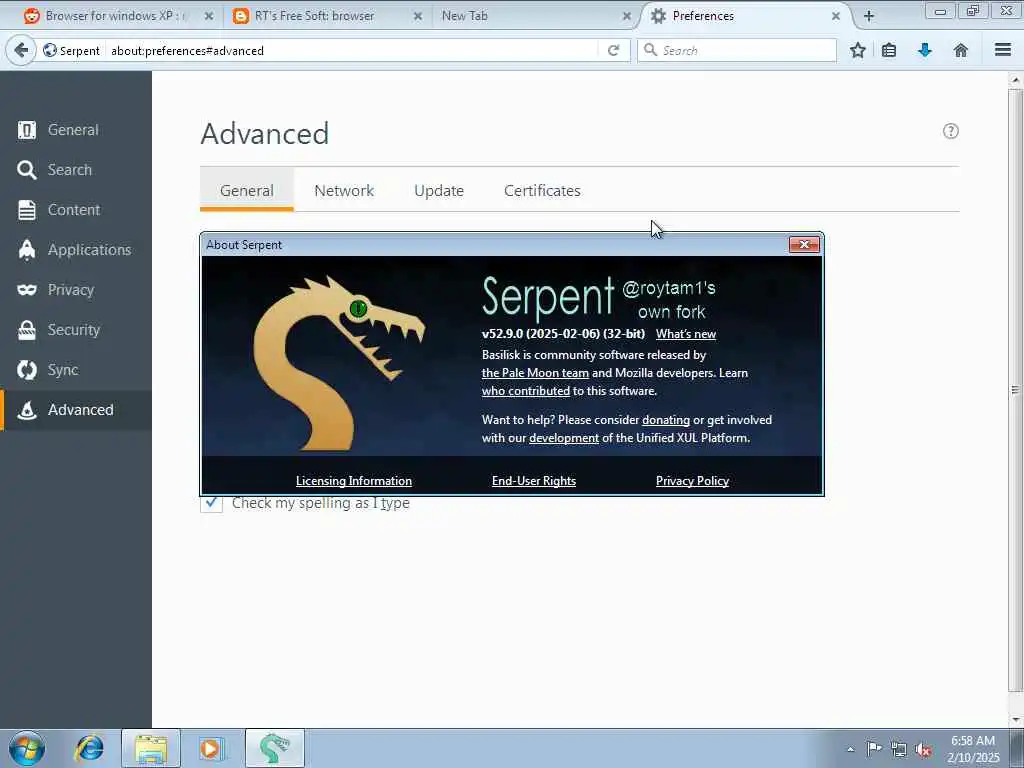Select Advanced category in sidebar
This screenshot has height=768, width=1024.
(76, 409)
